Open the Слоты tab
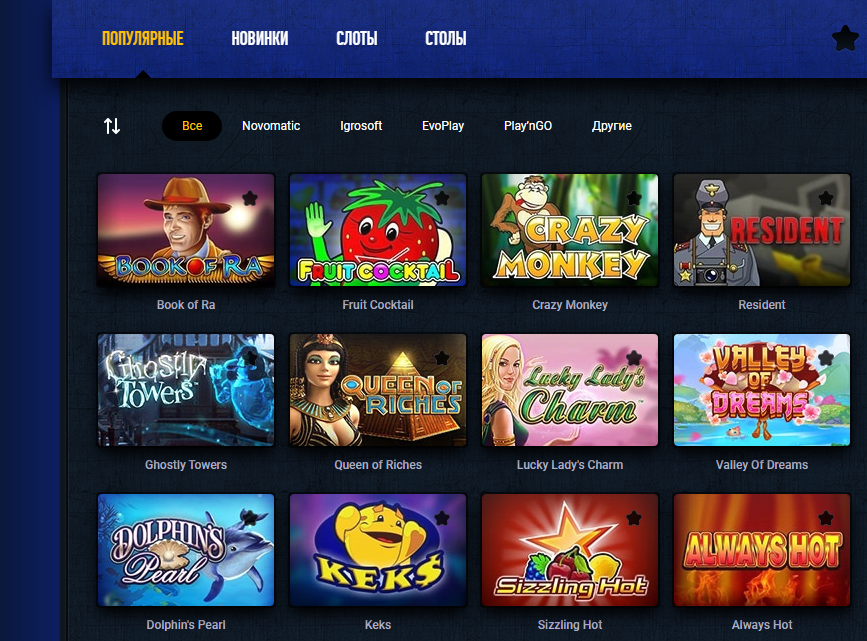 click(357, 38)
